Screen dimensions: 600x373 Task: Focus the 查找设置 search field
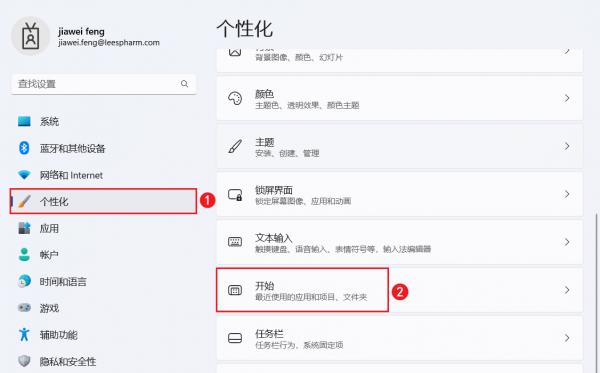click(x=104, y=84)
